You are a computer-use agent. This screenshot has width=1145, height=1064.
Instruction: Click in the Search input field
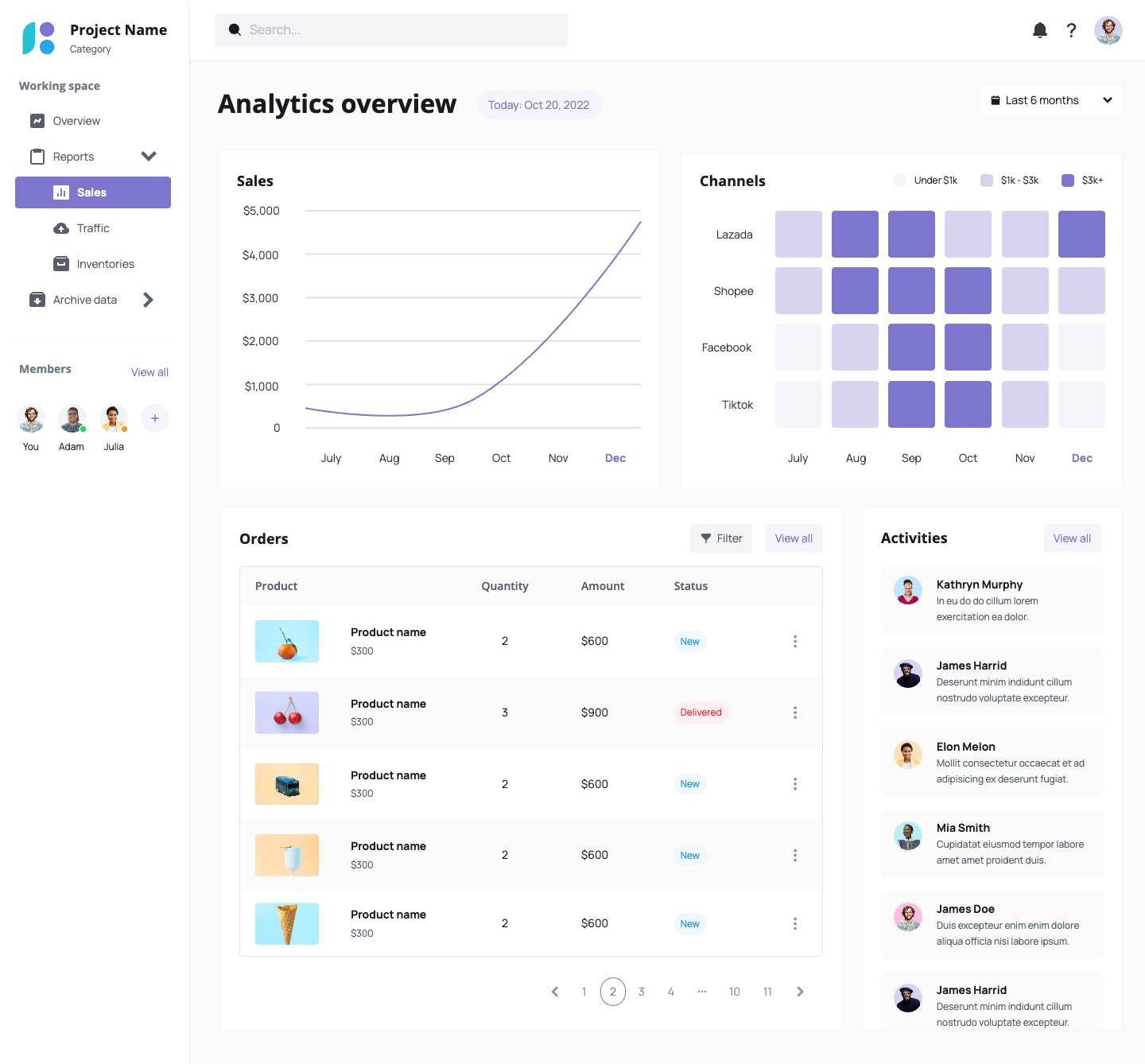click(391, 30)
